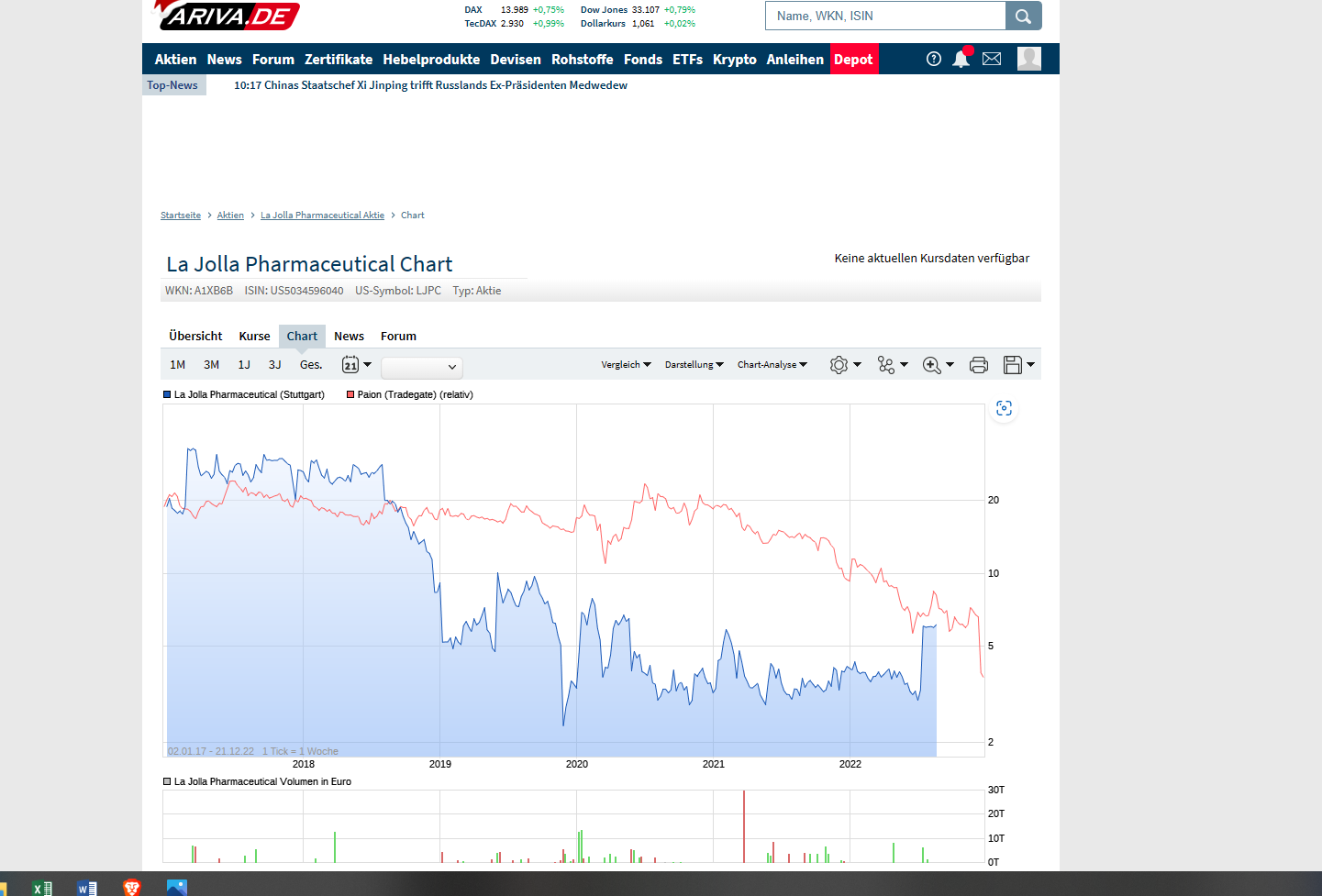Open Word from the taskbar
The image size is (1322, 896).
coord(87,888)
